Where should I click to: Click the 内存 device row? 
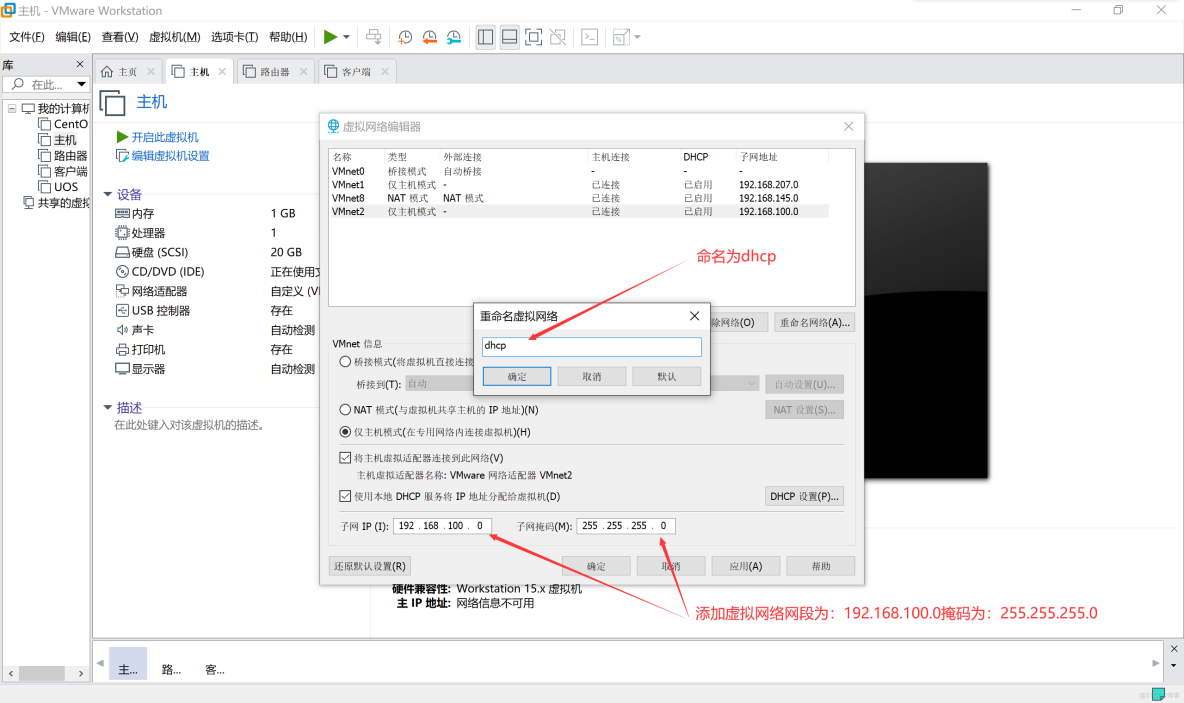(x=215, y=214)
